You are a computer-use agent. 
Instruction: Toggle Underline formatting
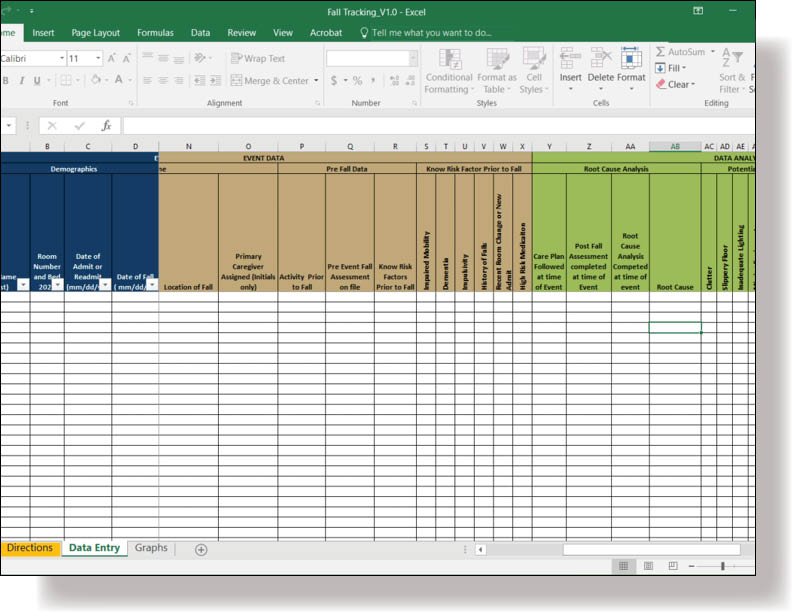click(x=37, y=80)
